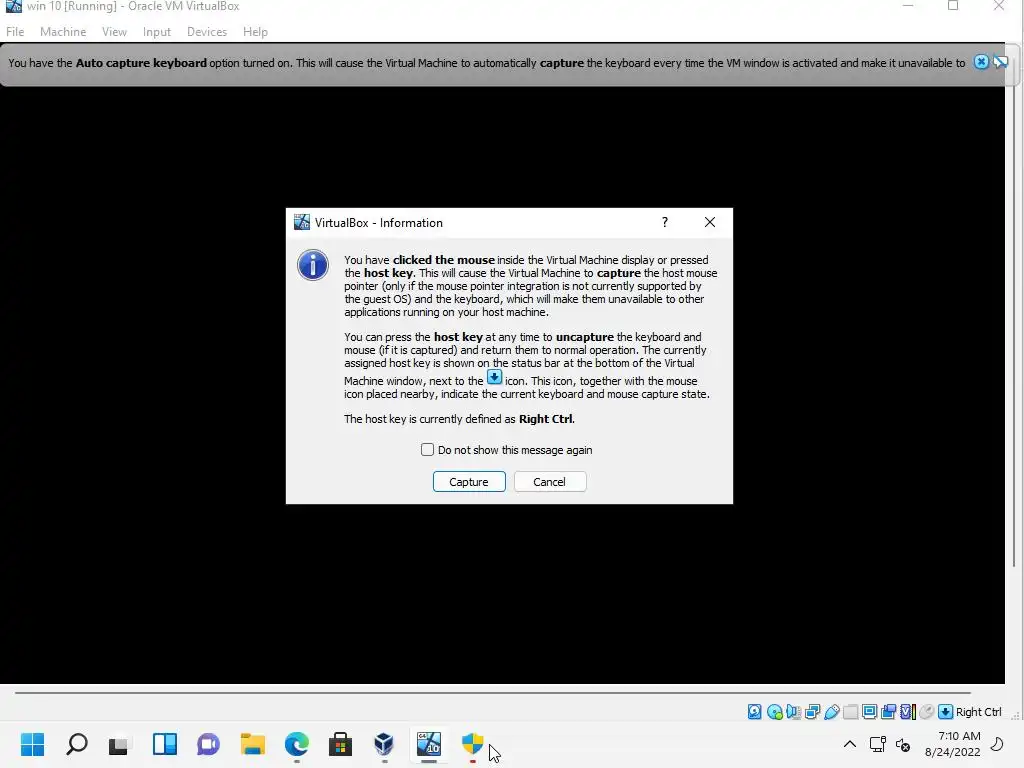The image size is (1024, 768).
Task: Open Task View on the taskbar
Action: click(119, 744)
